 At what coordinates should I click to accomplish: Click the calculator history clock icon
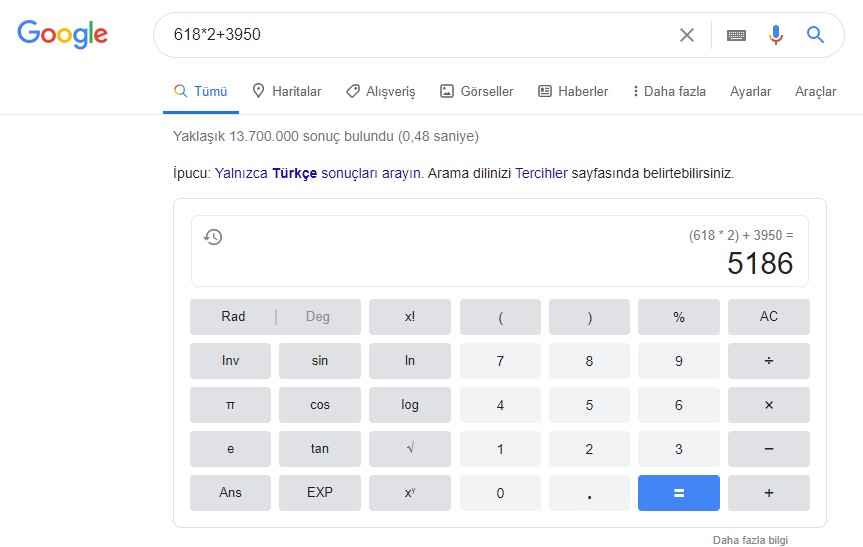(x=213, y=237)
